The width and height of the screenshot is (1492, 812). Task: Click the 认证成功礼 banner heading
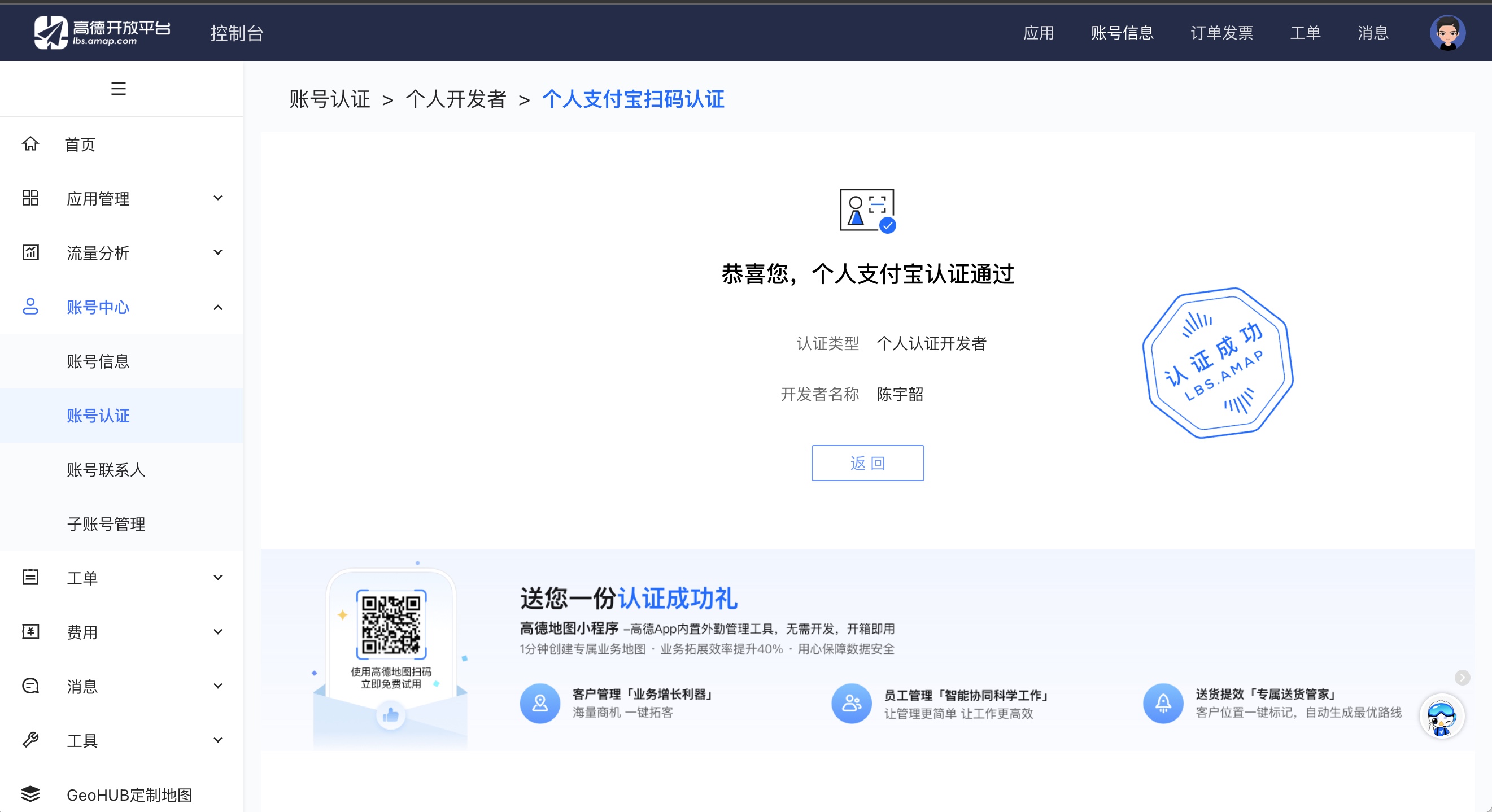click(629, 599)
